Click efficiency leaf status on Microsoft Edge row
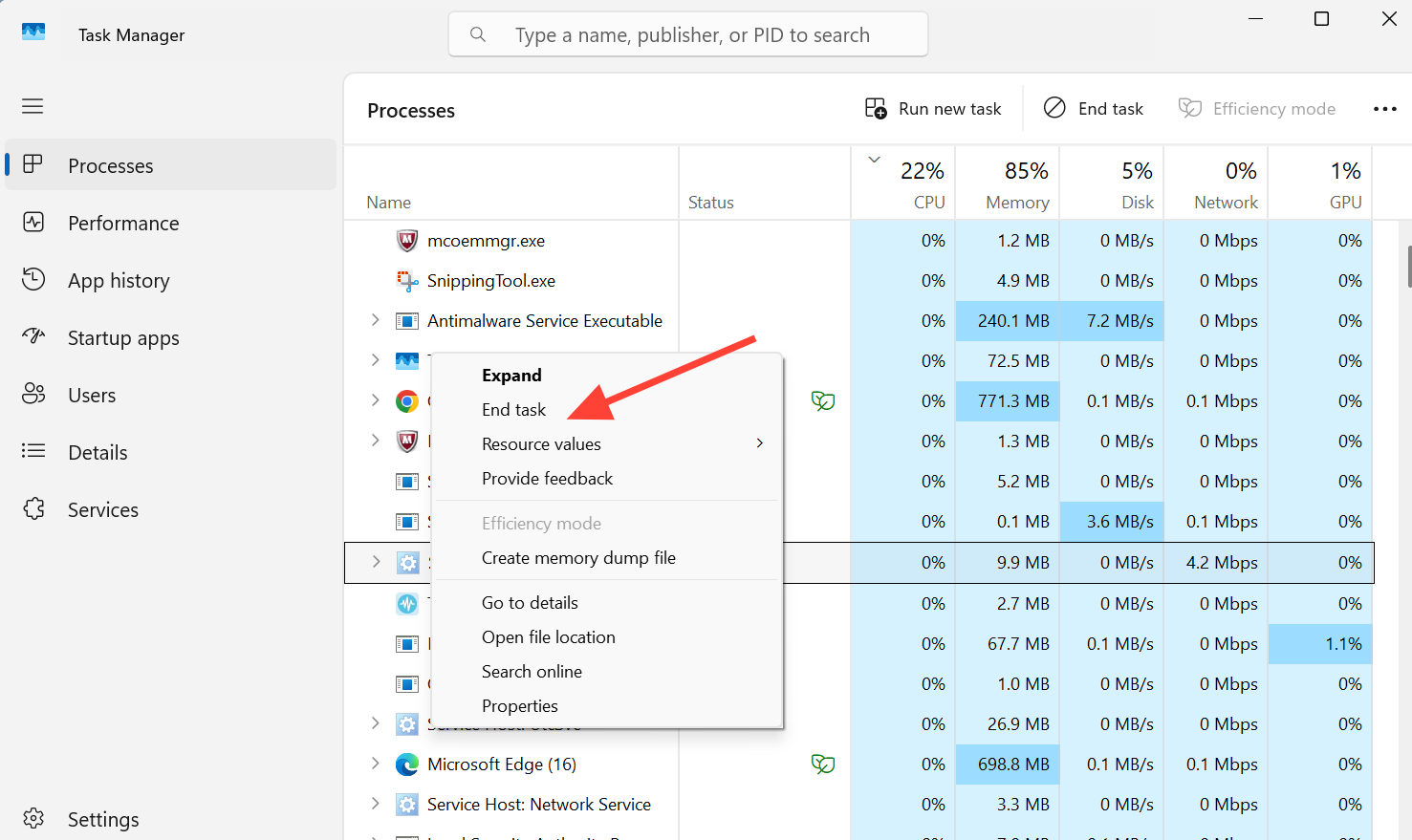 tap(823, 764)
